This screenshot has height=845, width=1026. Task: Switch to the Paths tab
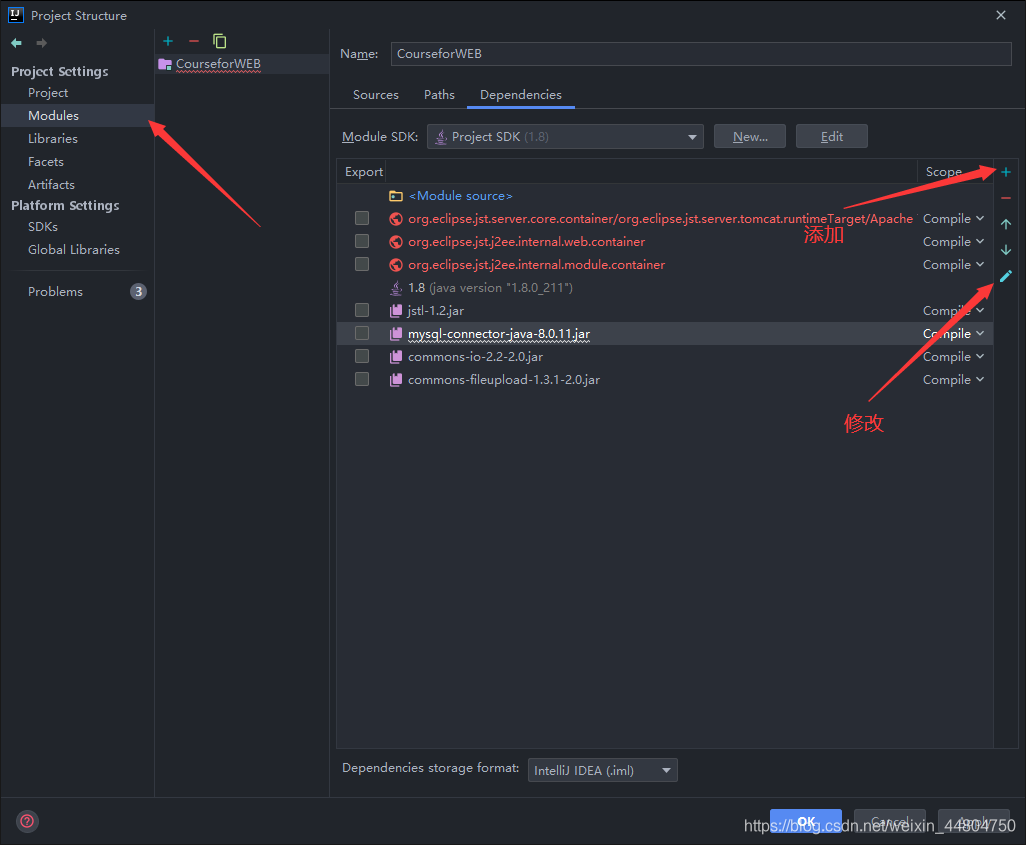[x=439, y=95]
